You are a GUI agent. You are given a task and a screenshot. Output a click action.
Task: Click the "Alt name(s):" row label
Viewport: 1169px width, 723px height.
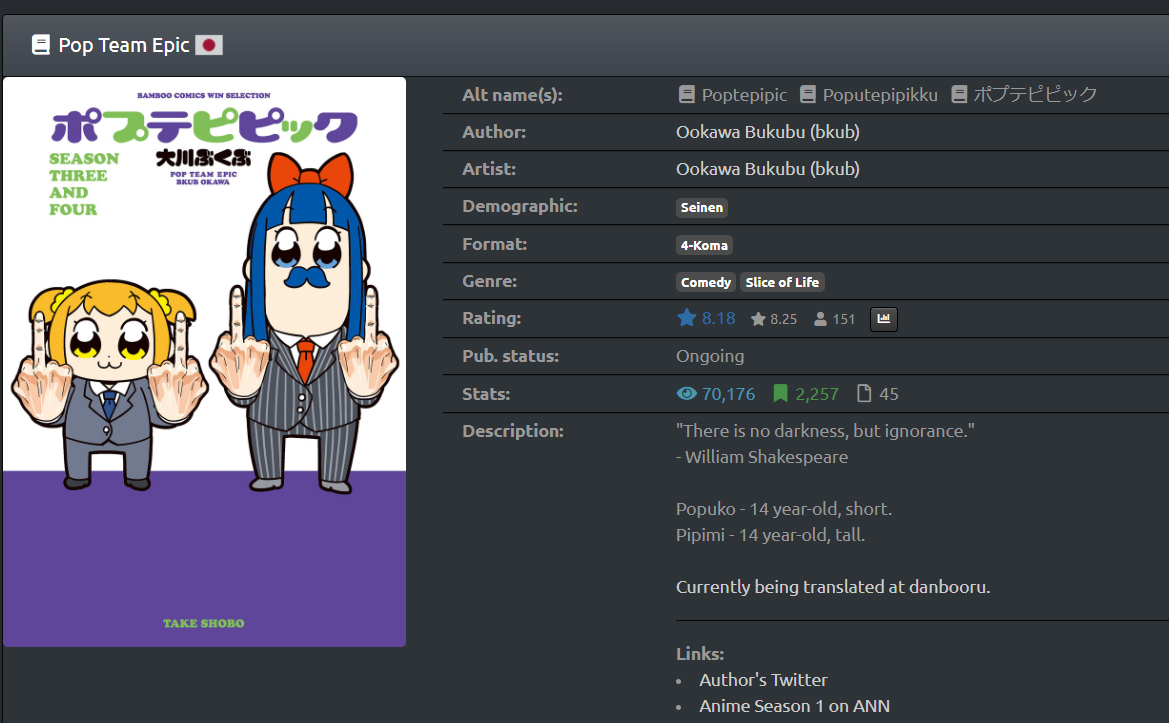(512, 95)
